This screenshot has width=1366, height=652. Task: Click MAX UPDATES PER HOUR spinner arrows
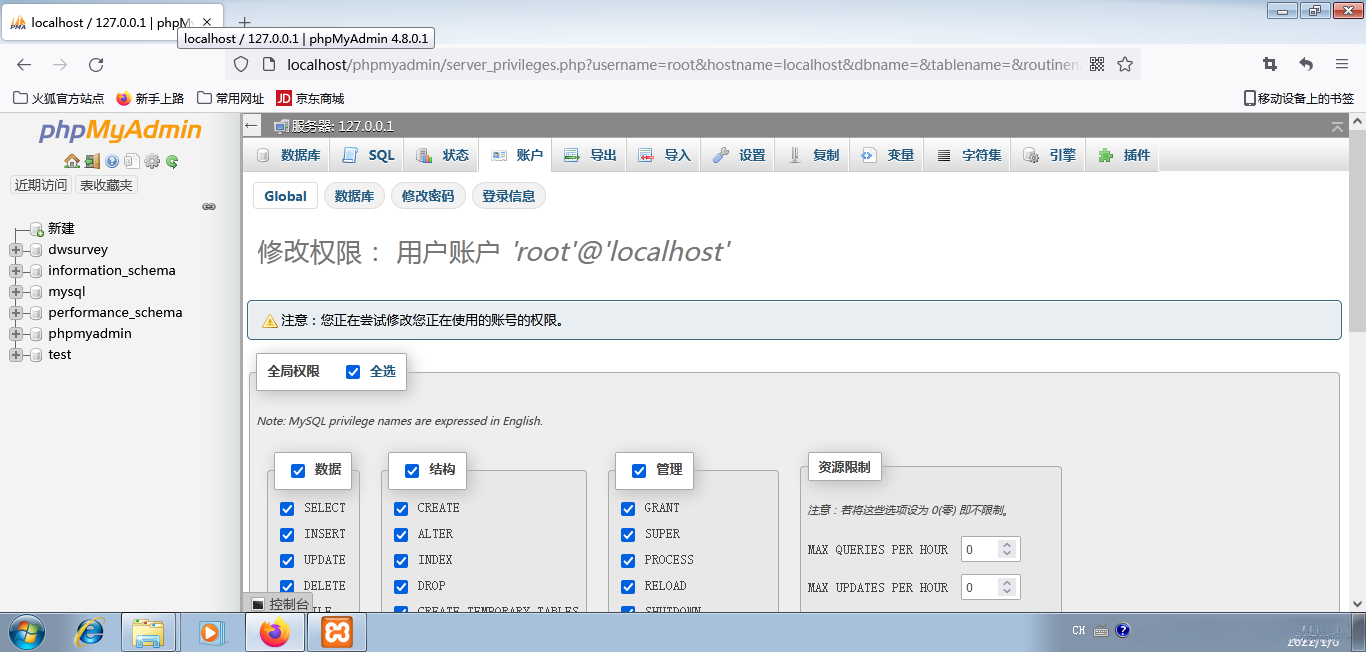tap(1007, 587)
